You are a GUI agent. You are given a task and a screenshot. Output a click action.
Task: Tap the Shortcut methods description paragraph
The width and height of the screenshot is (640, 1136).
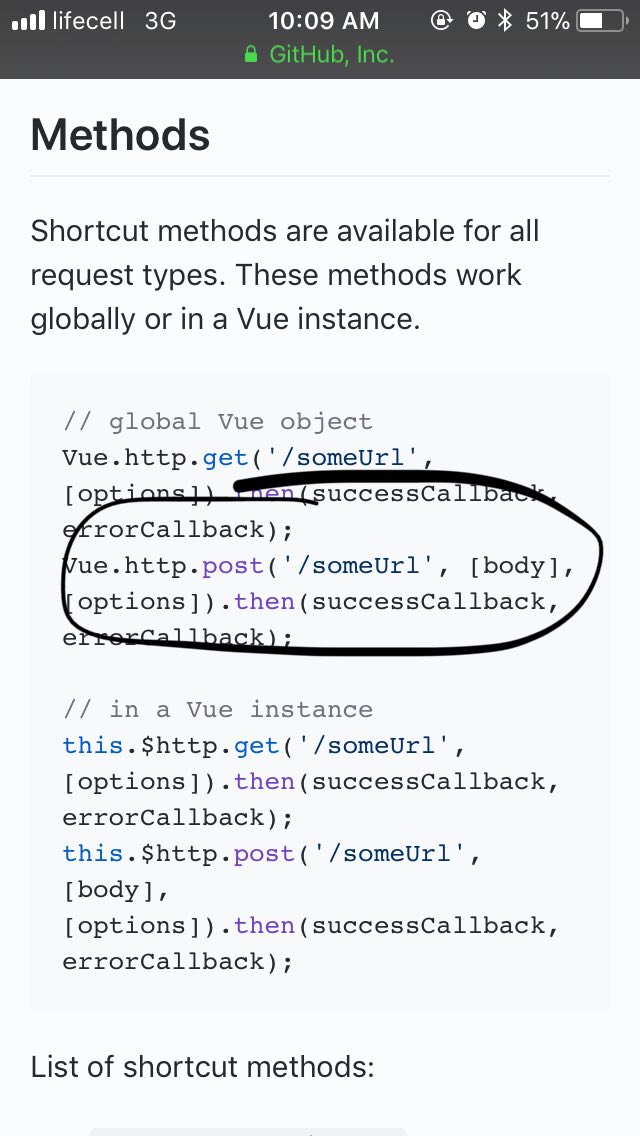285,275
